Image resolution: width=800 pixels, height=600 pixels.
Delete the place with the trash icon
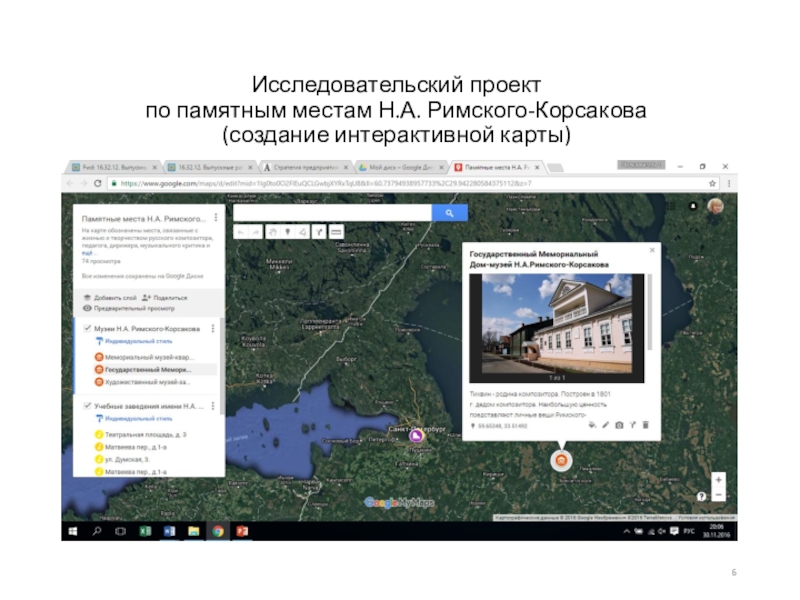[x=646, y=425]
